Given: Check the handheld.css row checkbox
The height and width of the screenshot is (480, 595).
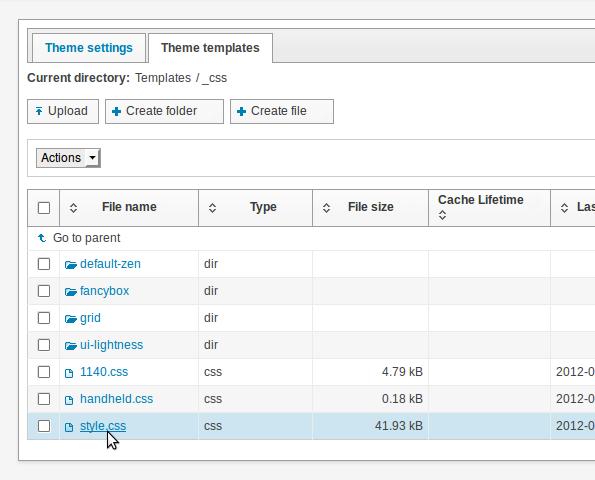Looking at the screenshot, I should (x=44, y=399).
